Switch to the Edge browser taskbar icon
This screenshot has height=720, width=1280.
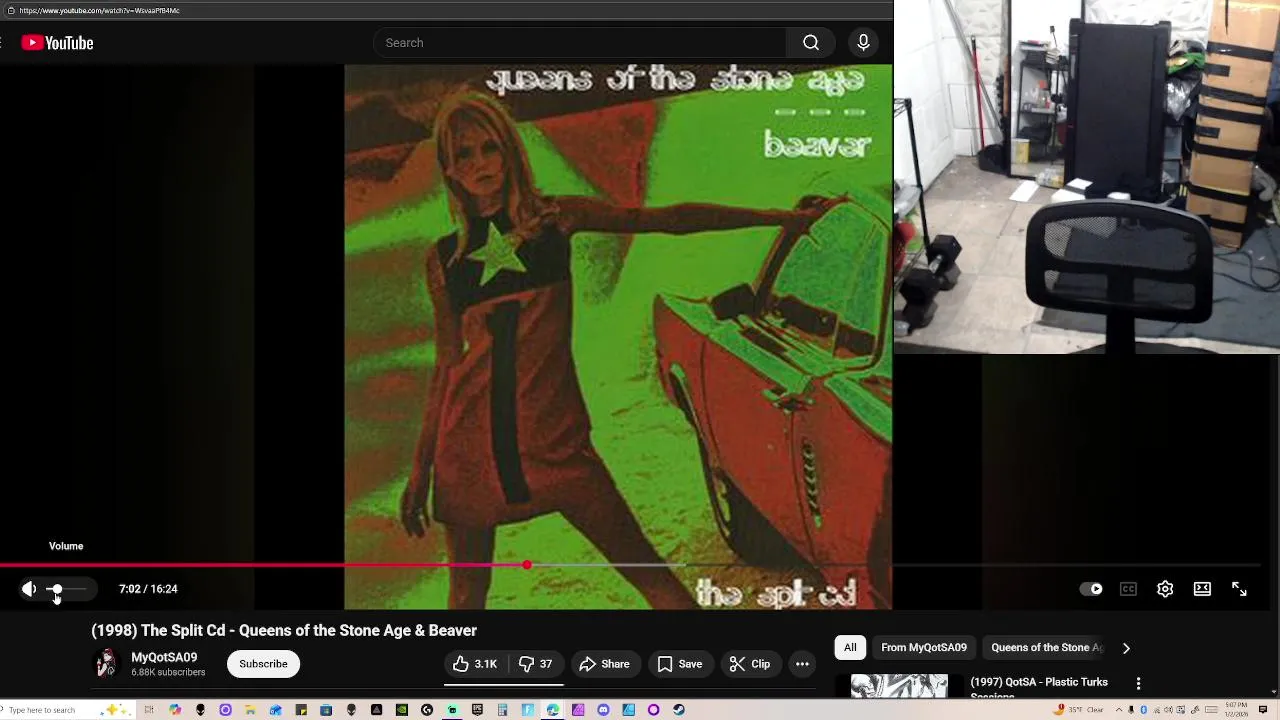coord(552,710)
